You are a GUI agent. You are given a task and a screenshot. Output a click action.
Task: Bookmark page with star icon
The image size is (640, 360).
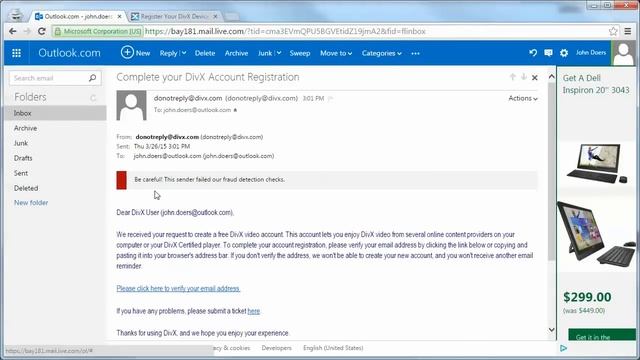point(613,31)
